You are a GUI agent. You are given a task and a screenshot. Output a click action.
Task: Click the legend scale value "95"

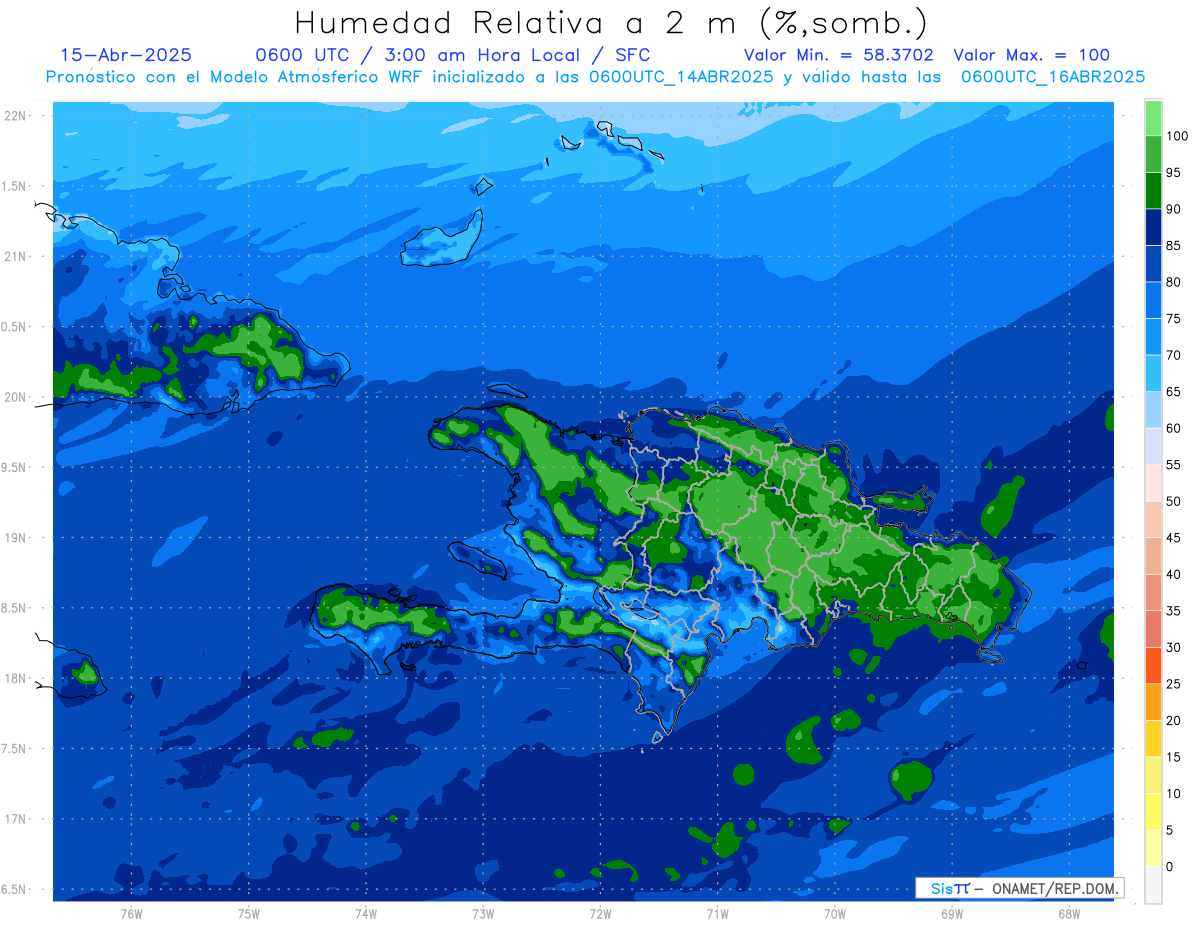(1173, 172)
